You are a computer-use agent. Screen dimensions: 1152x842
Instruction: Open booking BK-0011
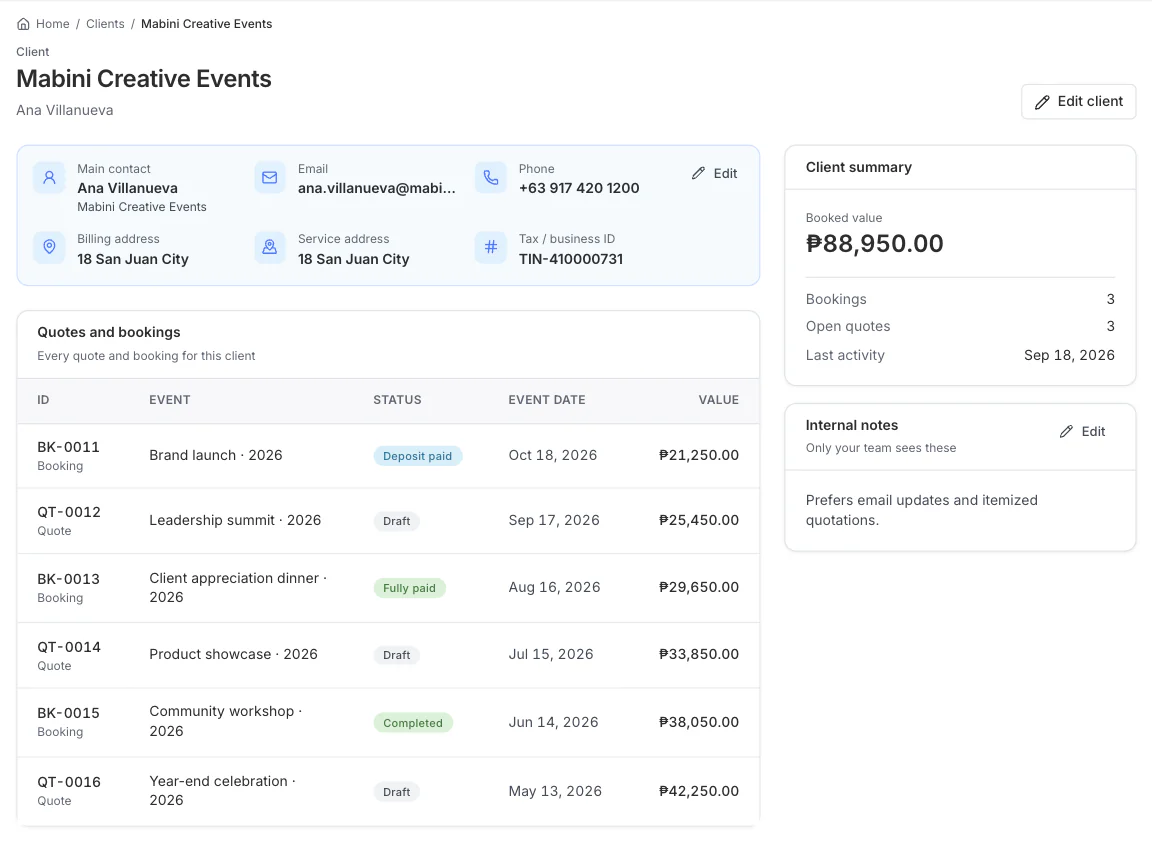68,447
